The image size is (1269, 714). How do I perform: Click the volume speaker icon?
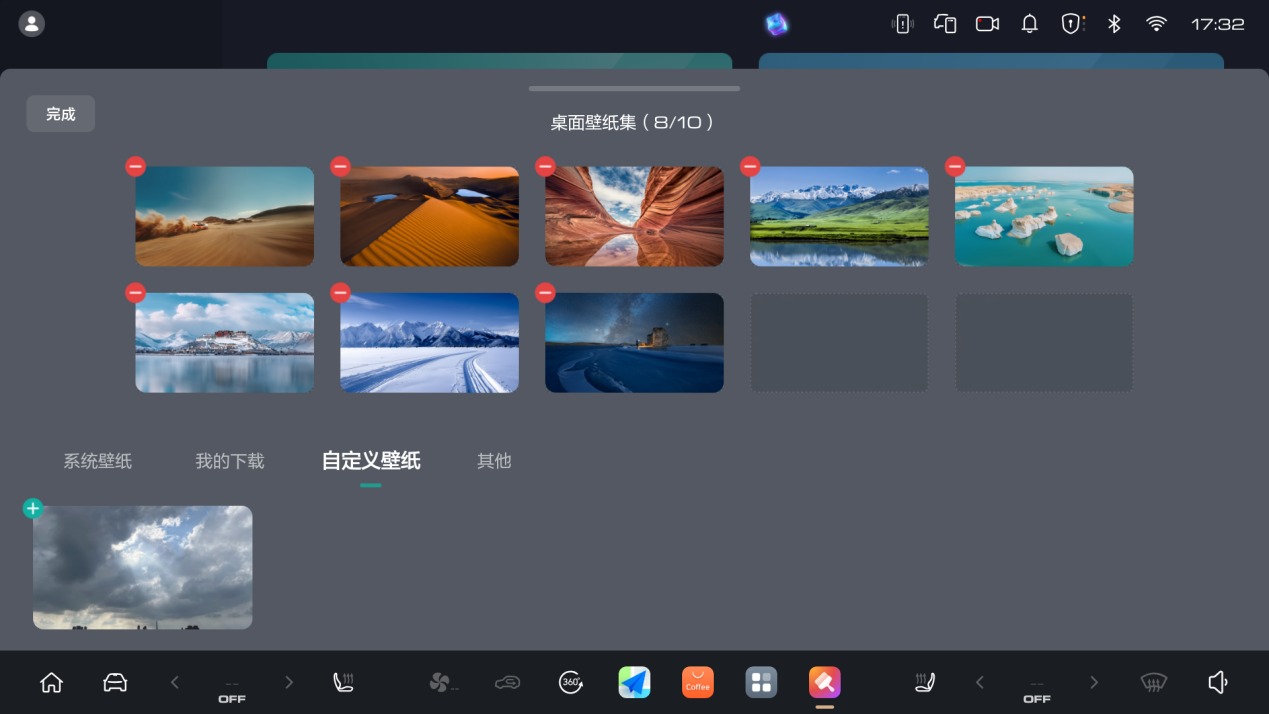[1217, 682]
